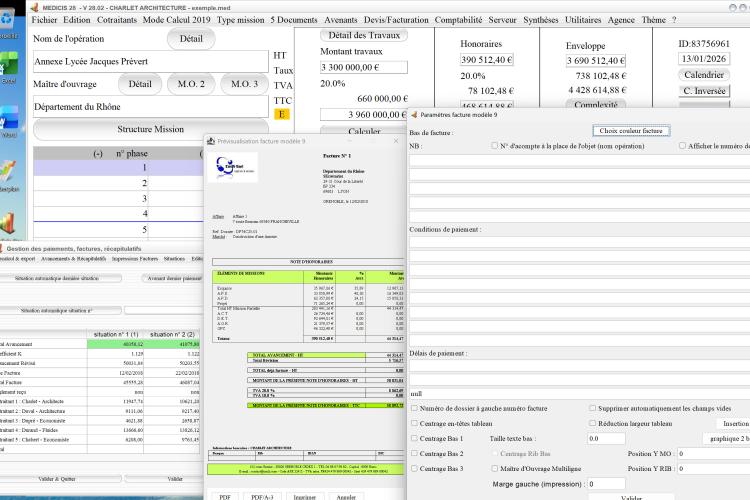
Task: Click the yellow E indicator next to TTC
Action: pos(282,114)
